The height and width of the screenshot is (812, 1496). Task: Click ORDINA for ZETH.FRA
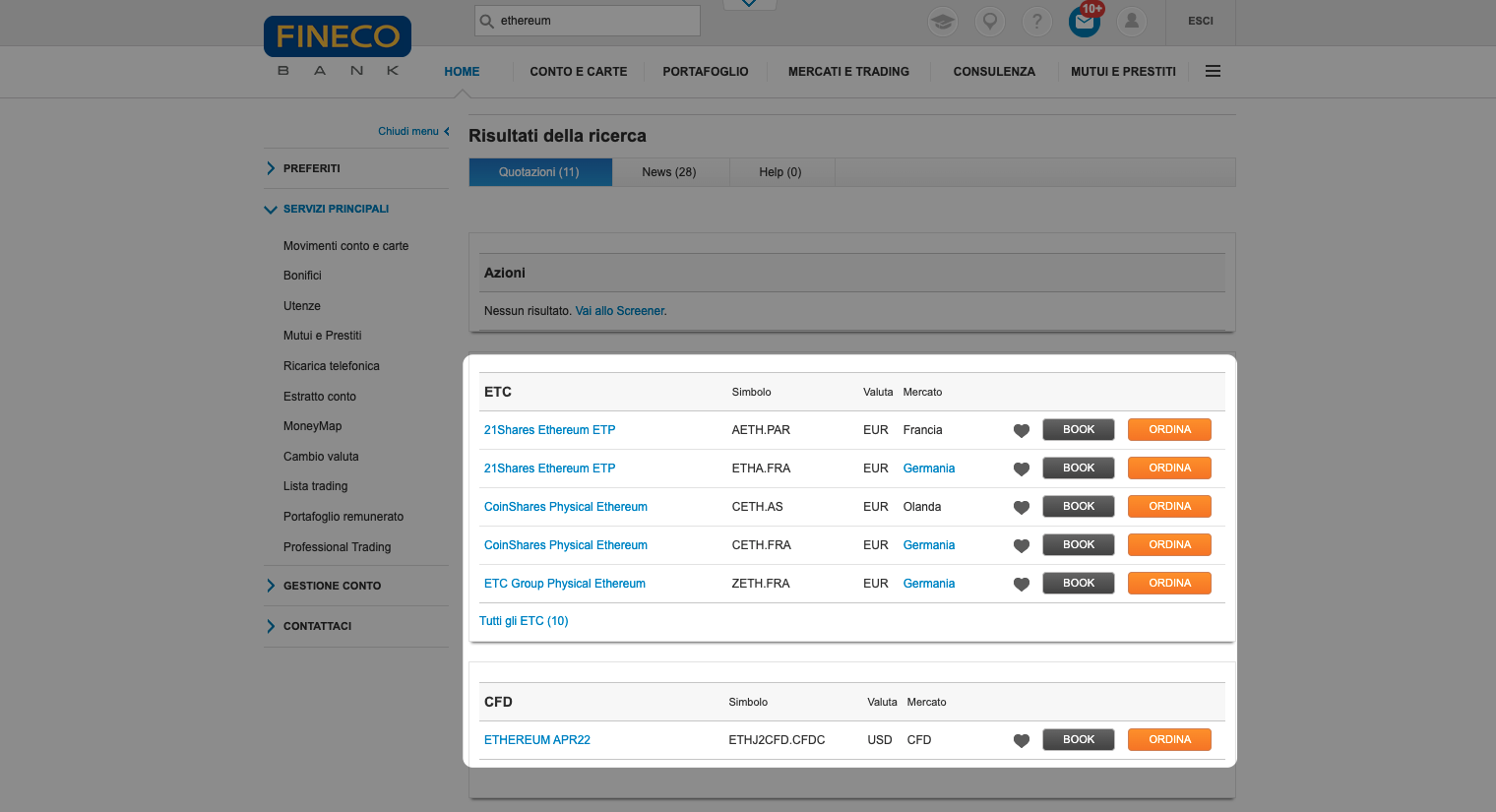tap(1169, 583)
